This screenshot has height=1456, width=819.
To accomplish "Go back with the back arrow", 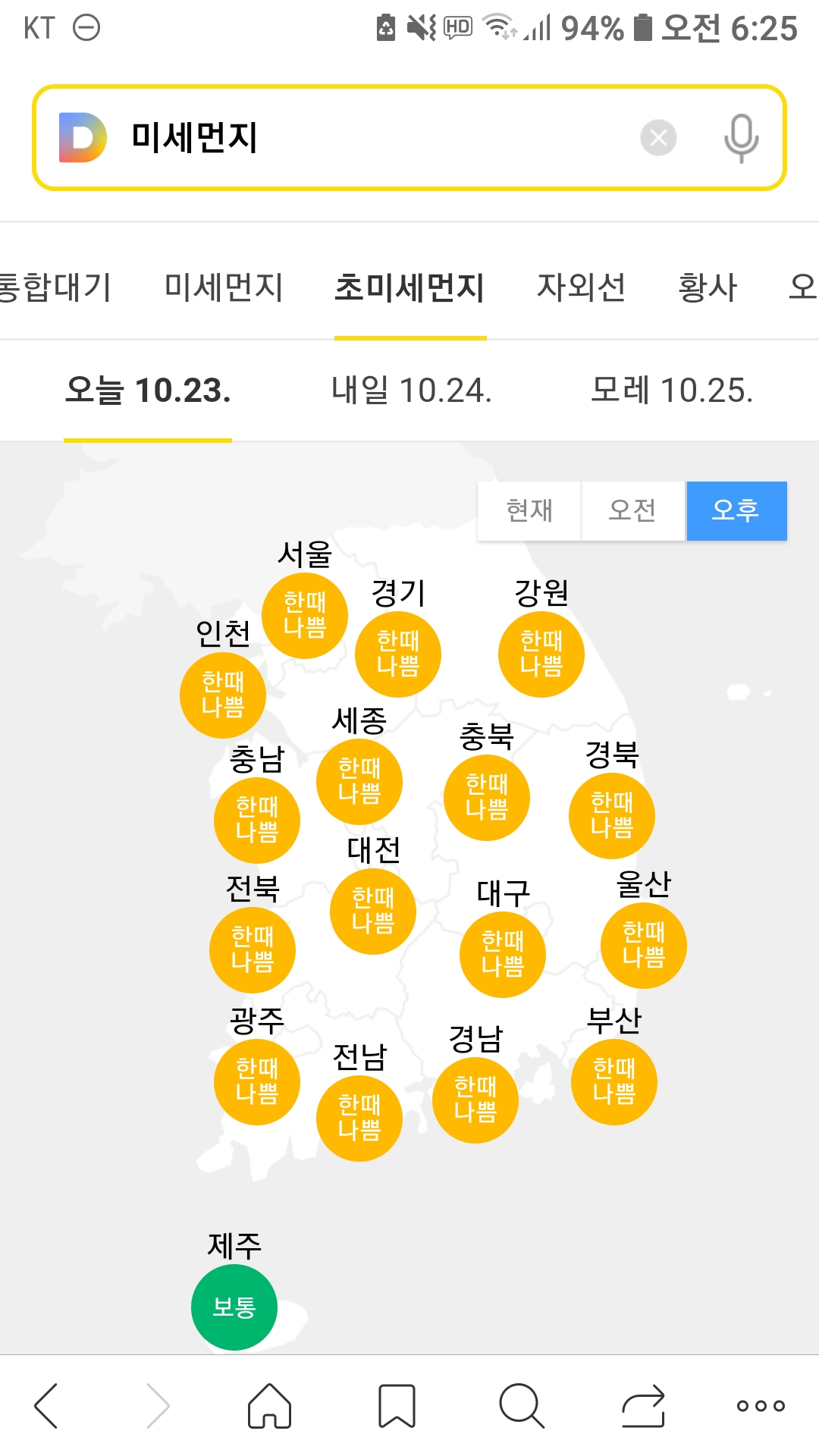I will pyautogui.click(x=47, y=1405).
